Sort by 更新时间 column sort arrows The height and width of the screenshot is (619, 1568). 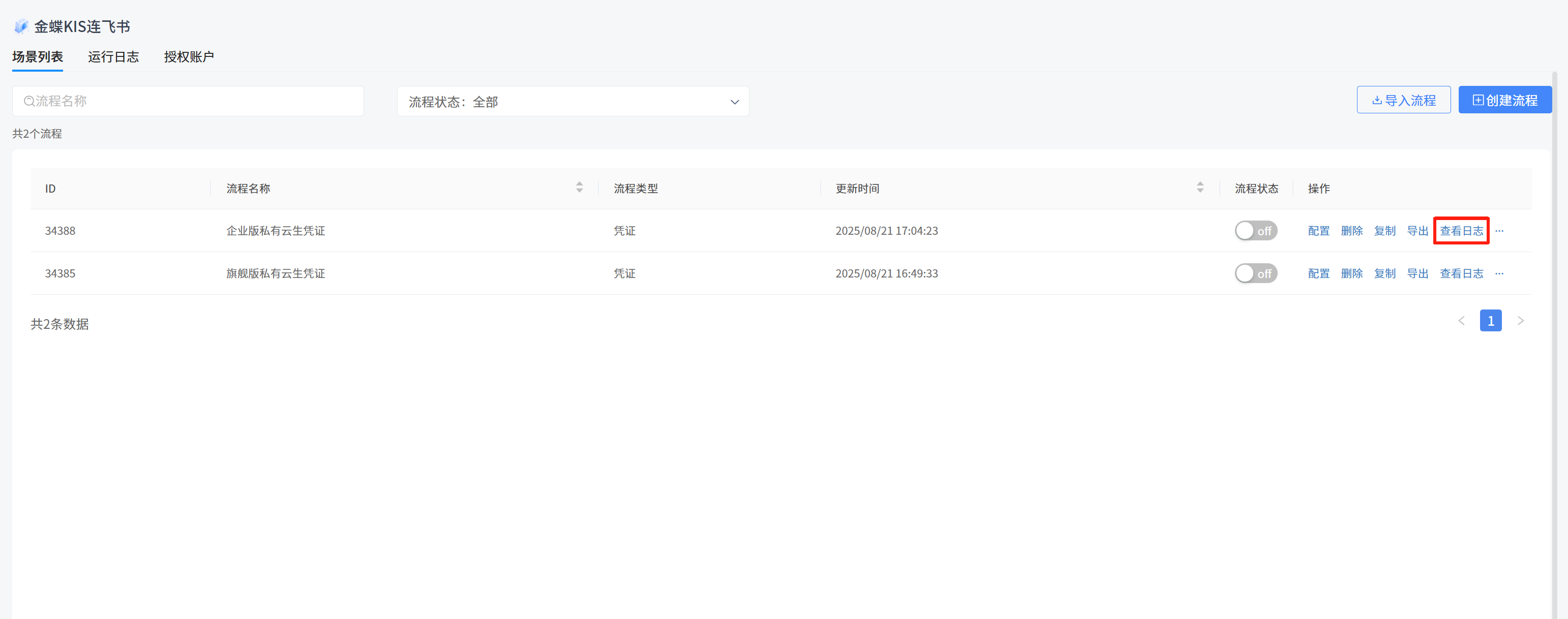(1200, 188)
